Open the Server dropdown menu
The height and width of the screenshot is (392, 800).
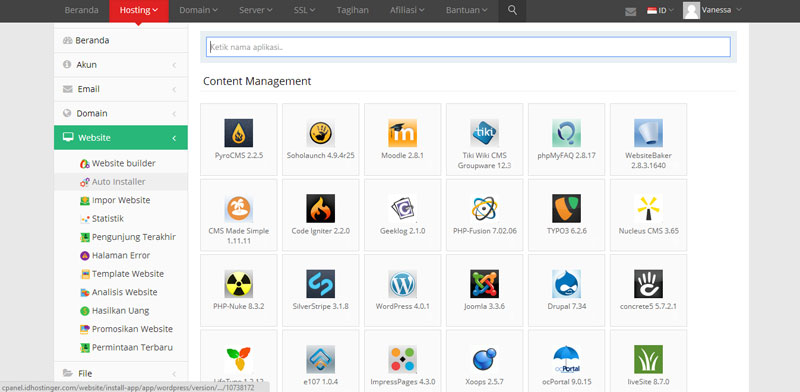(x=256, y=10)
